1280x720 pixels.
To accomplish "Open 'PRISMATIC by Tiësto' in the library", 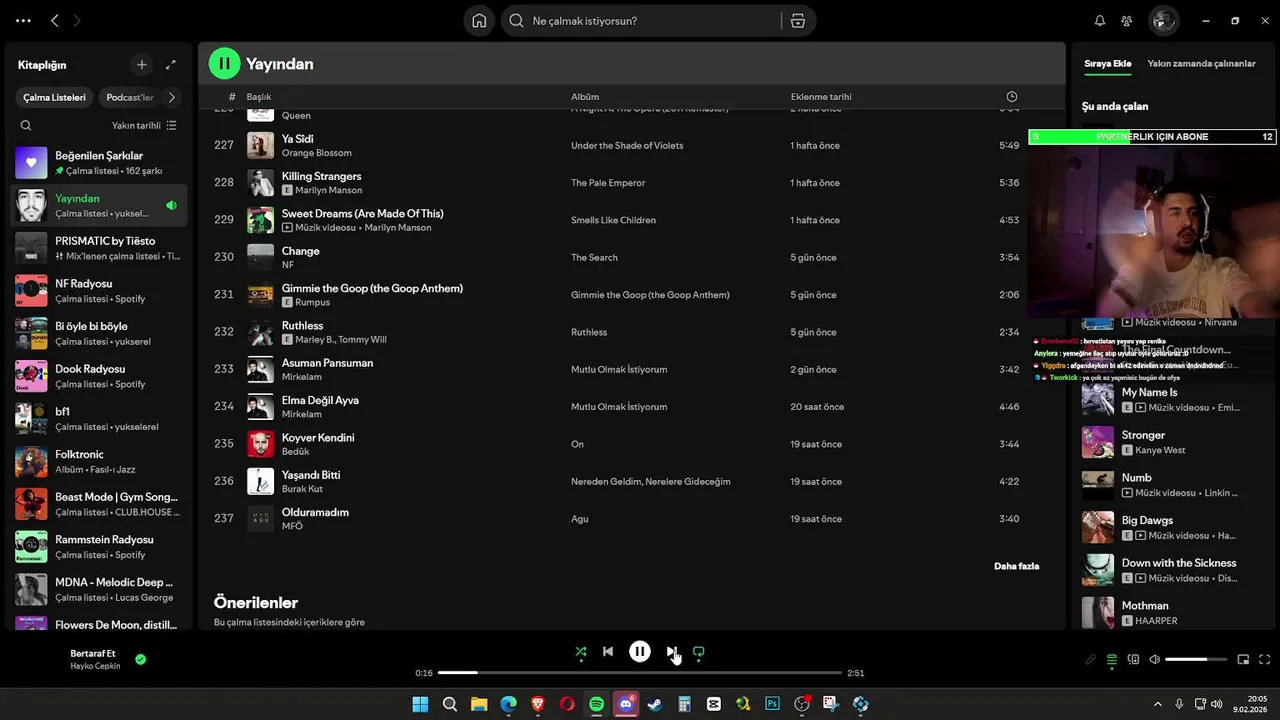I will click(99, 248).
